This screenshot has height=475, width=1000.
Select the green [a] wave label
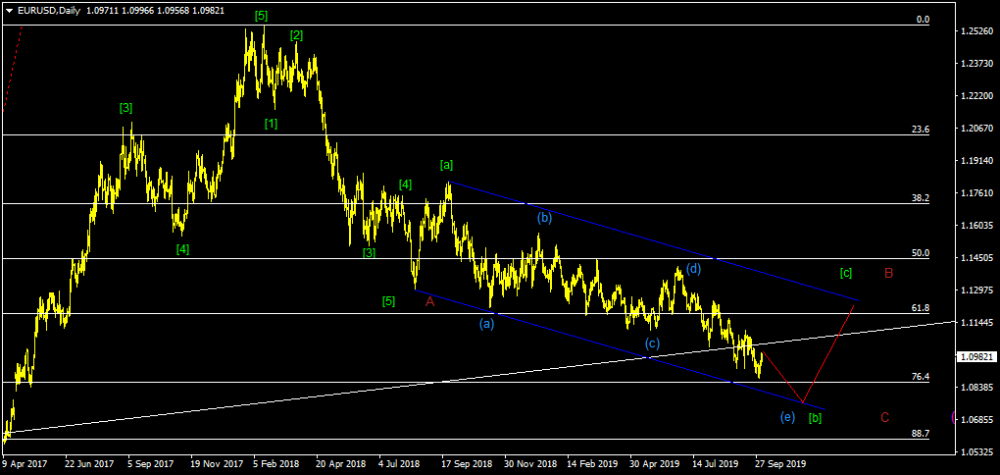click(x=446, y=165)
